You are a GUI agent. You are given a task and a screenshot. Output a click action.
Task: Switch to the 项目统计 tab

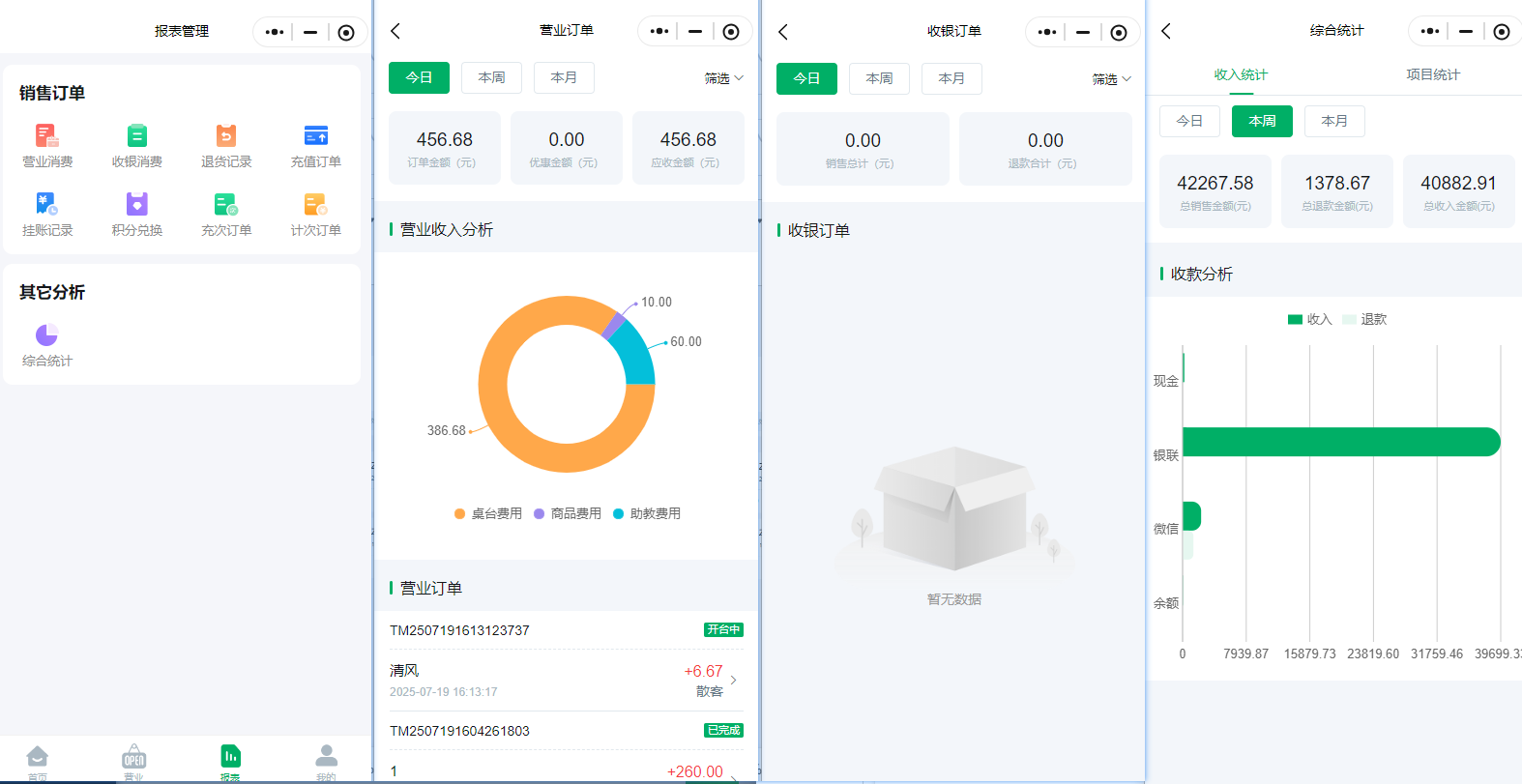[x=1432, y=74]
